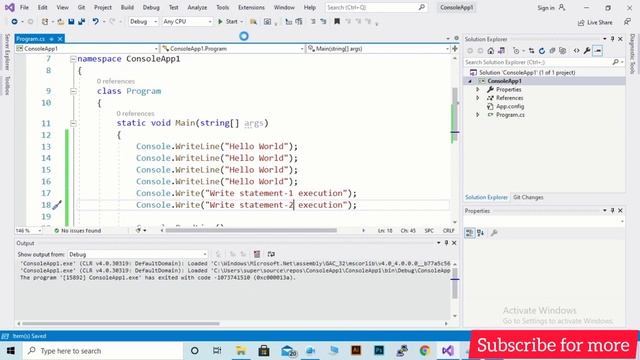This screenshot has height=360, width=640.
Task: Toggle auto-hide pin on Solution Explorer panel
Action: (612, 39)
